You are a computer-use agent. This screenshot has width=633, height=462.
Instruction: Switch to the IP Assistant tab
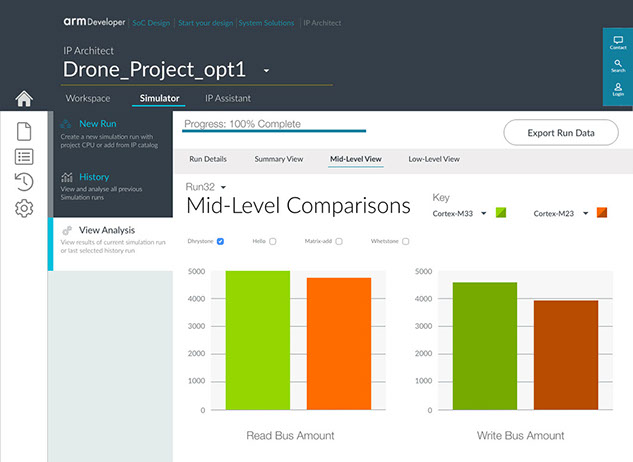pyautogui.click(x=227, y=98)
